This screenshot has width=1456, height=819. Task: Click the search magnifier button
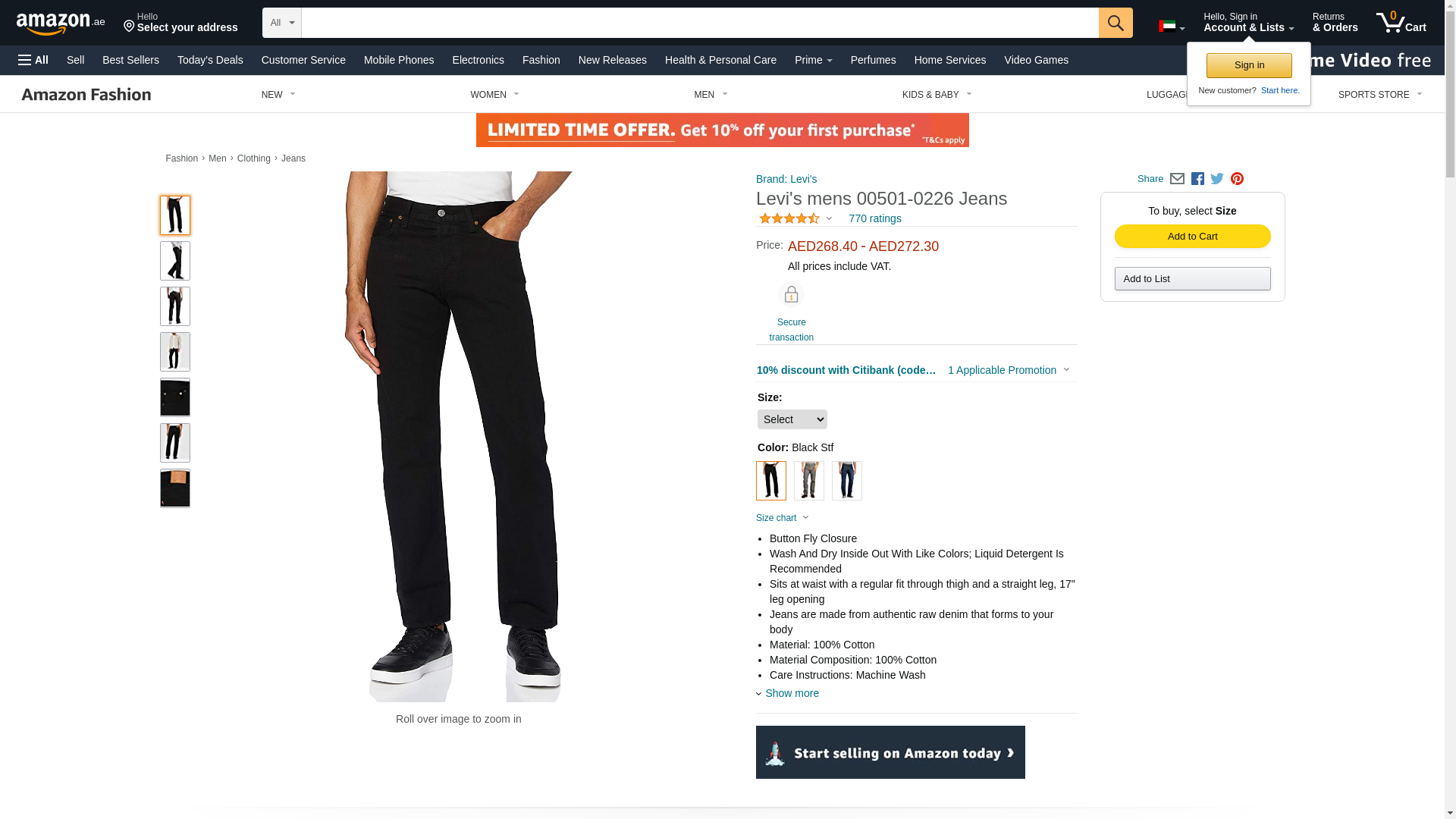[1116, 23]
